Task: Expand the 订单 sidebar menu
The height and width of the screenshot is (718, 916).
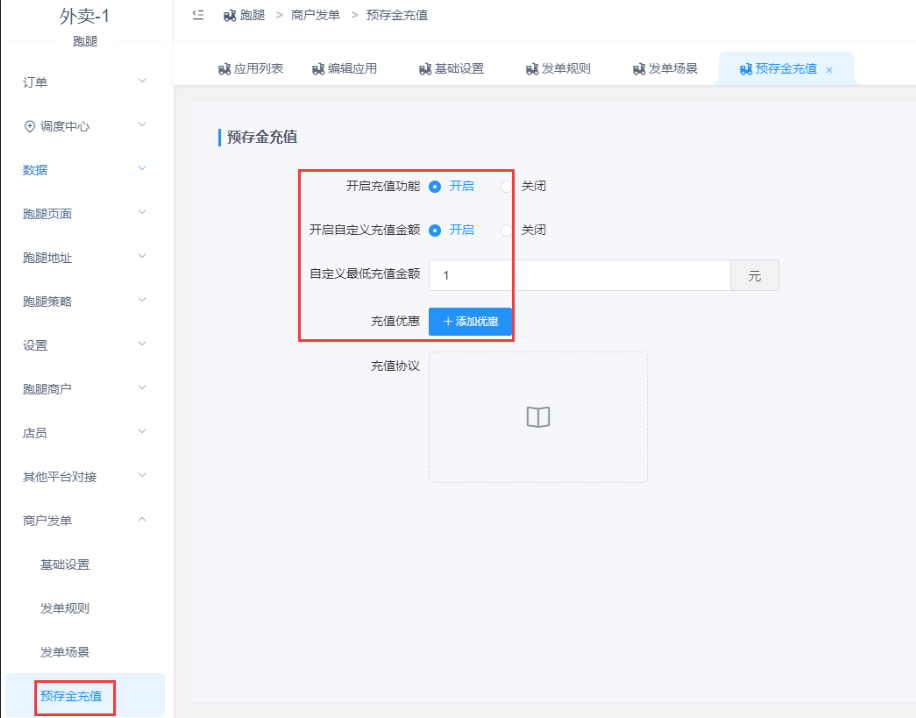Action: [85, 82]
